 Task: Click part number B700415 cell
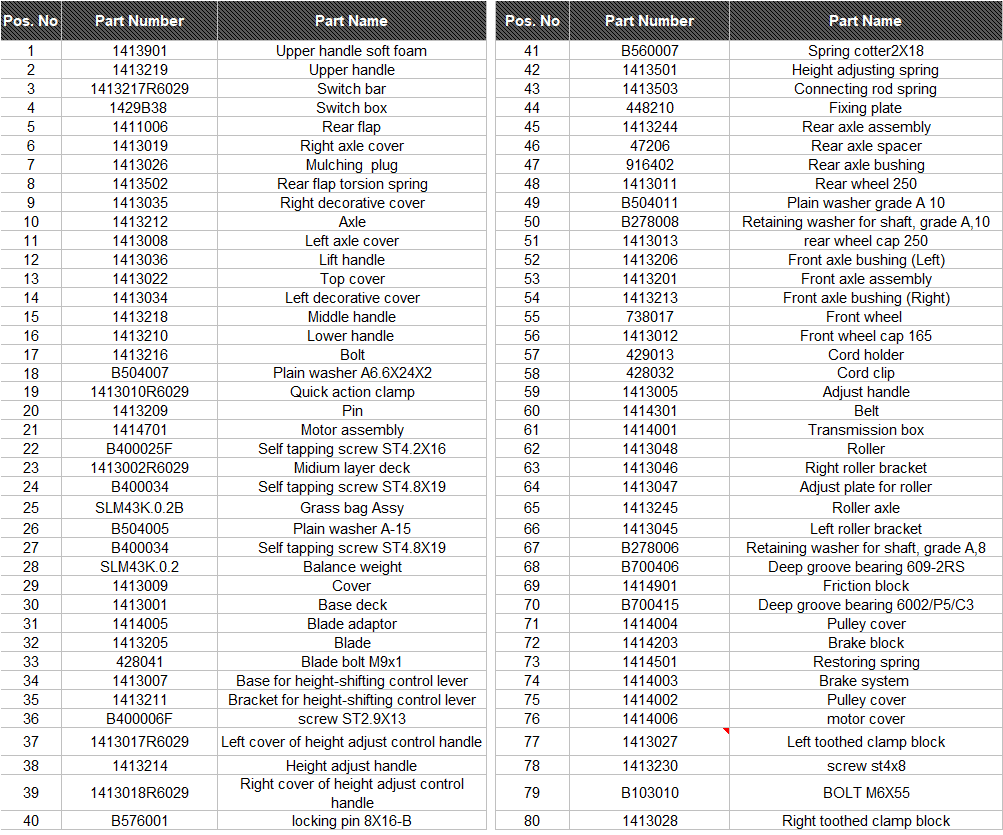649,605
